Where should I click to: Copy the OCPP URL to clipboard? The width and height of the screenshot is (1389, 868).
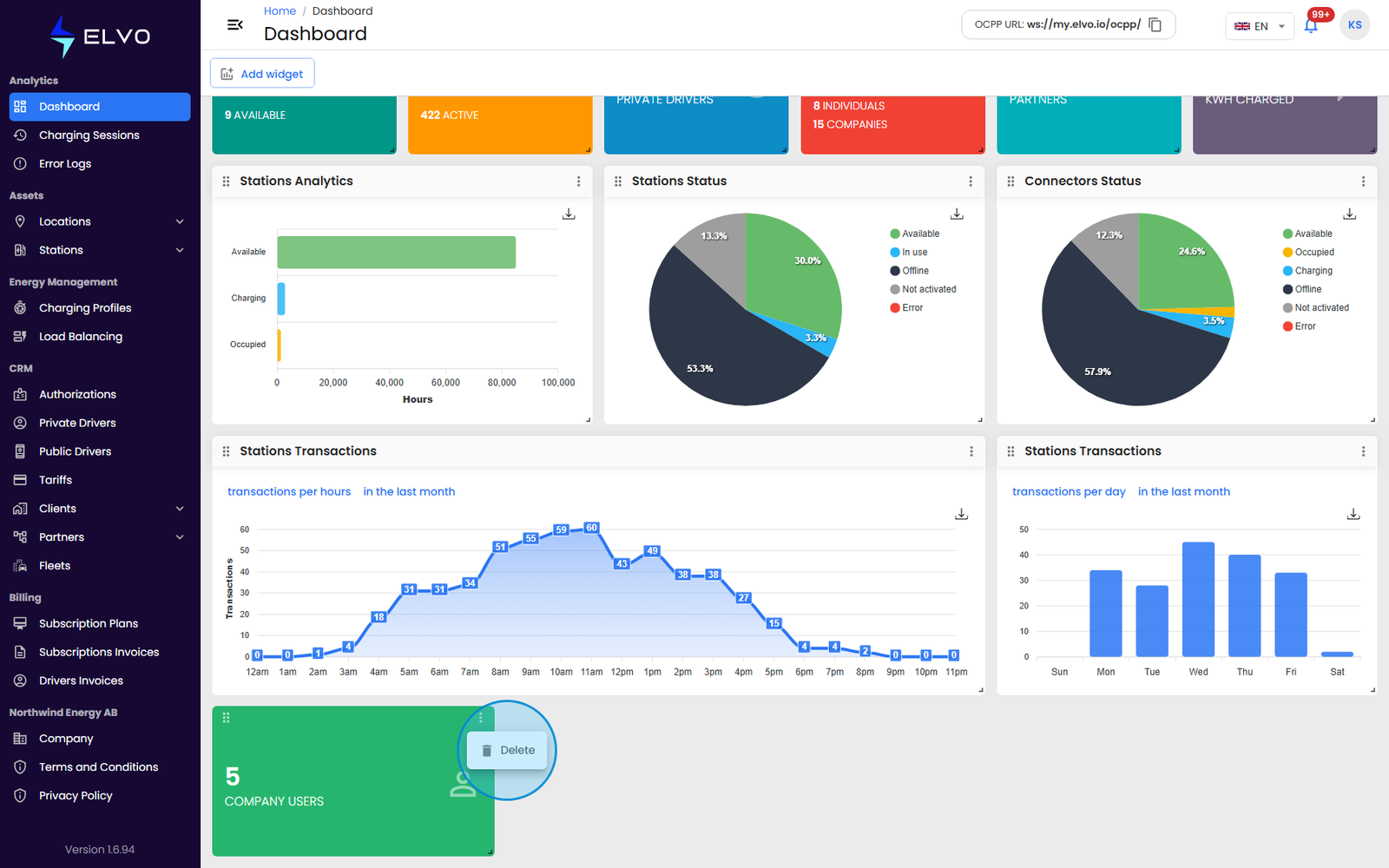click(x=1155, y=25)
